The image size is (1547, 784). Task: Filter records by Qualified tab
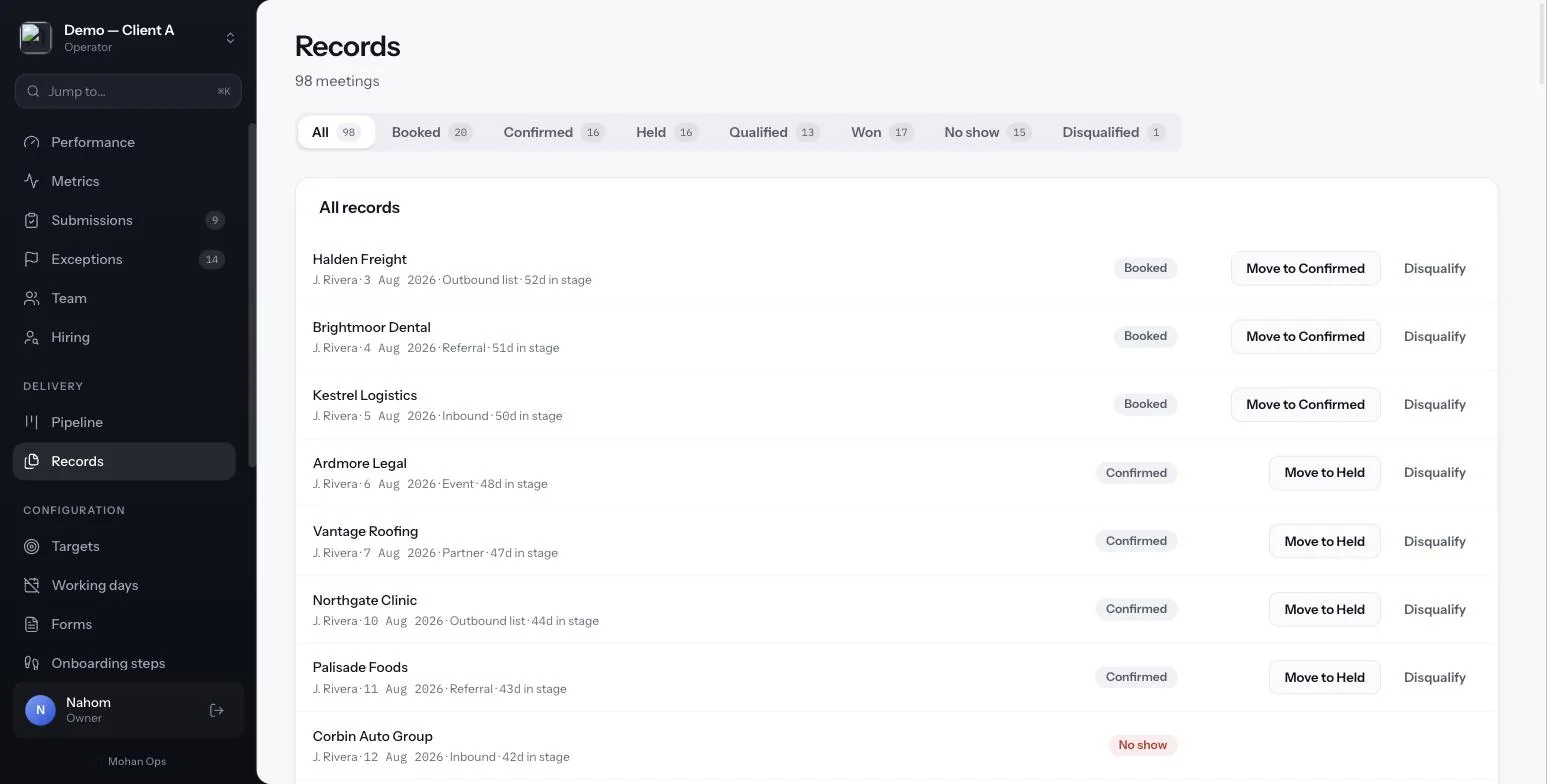(x=774, y=132)
